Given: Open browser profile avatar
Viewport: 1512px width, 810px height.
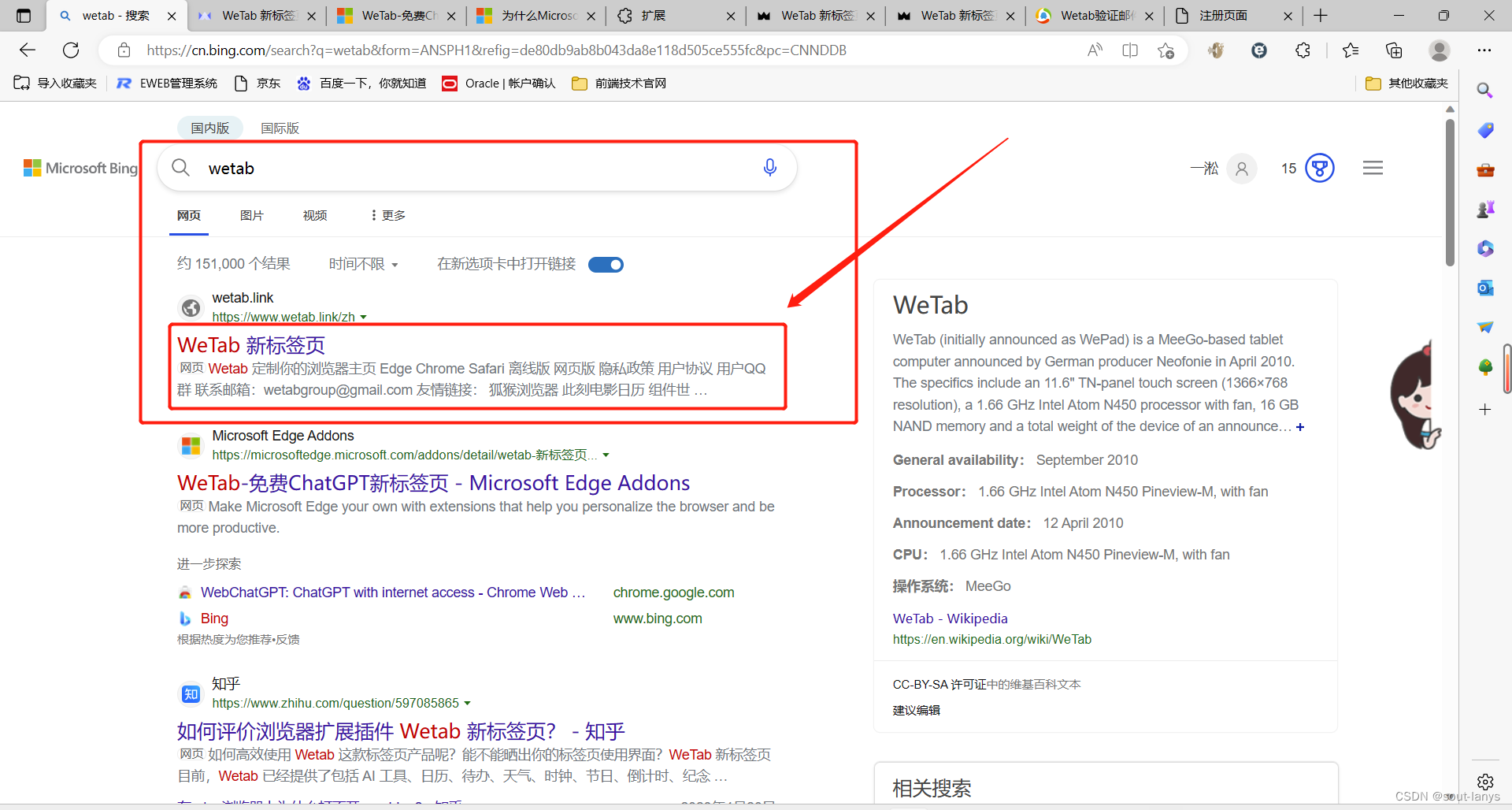Looking at the screenshot, I should pos(1440,50).
